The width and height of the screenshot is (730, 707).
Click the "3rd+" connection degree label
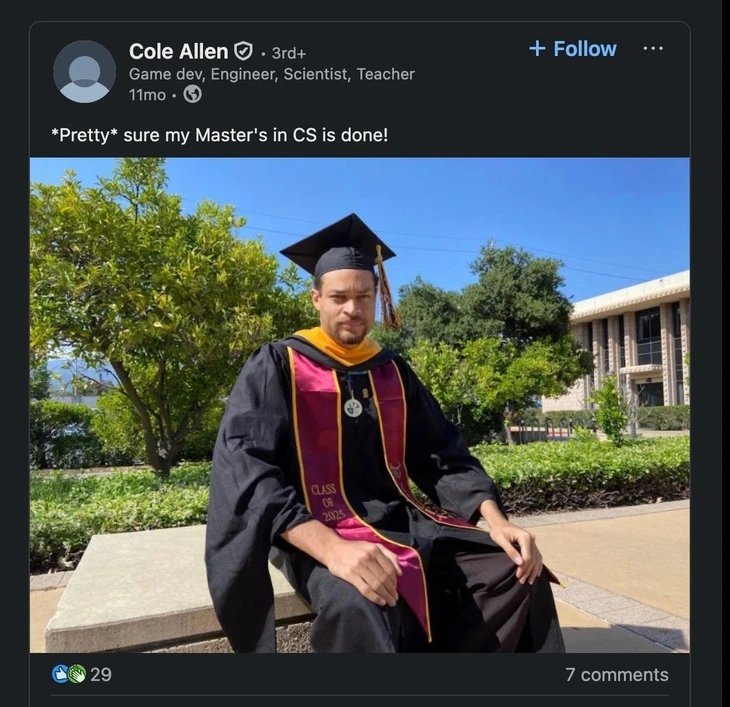pyautogui.click(x=289, y=52)
